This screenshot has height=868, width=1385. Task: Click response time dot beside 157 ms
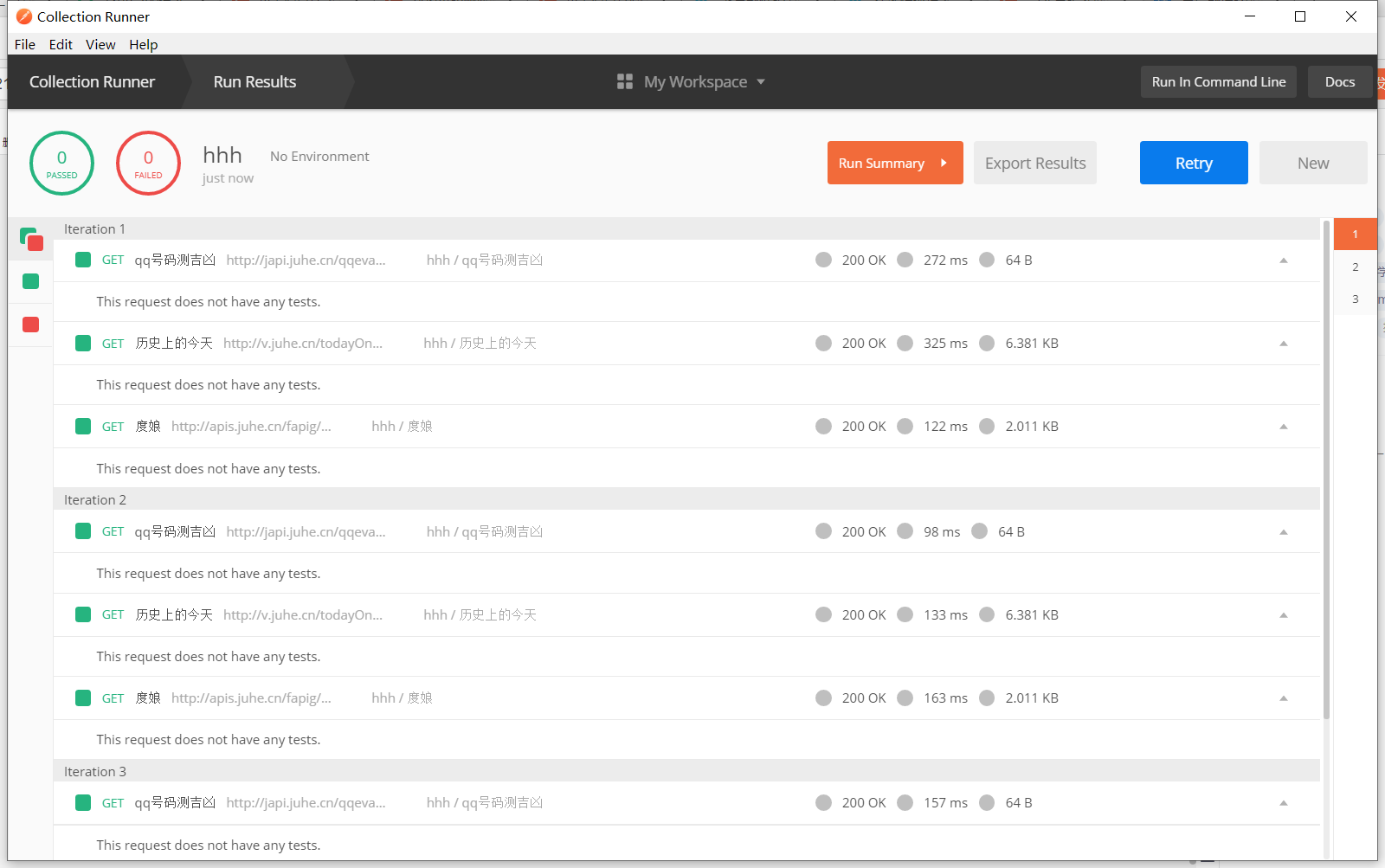point(905,802)
